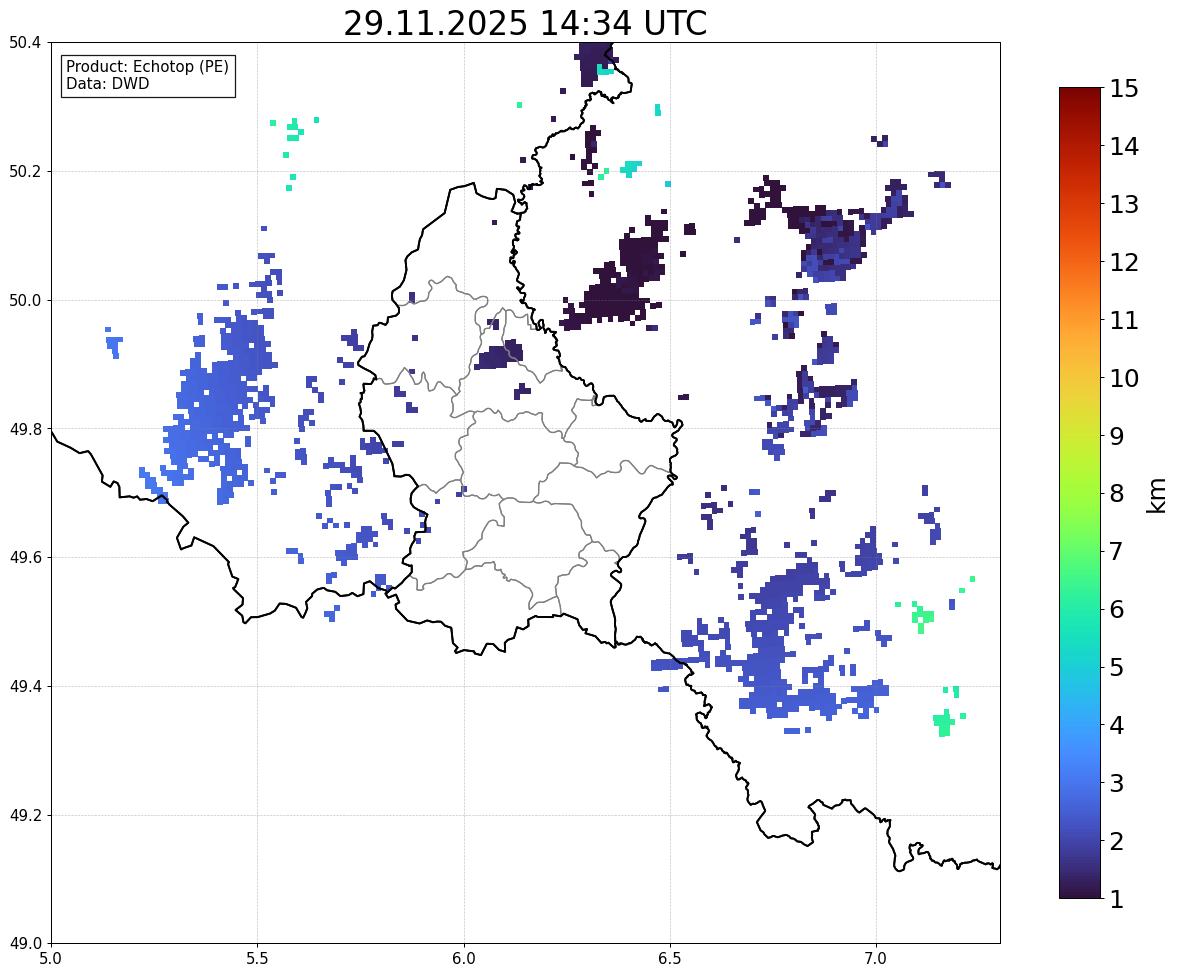Click colorbar tick label 8

(x=1117, y=494)
